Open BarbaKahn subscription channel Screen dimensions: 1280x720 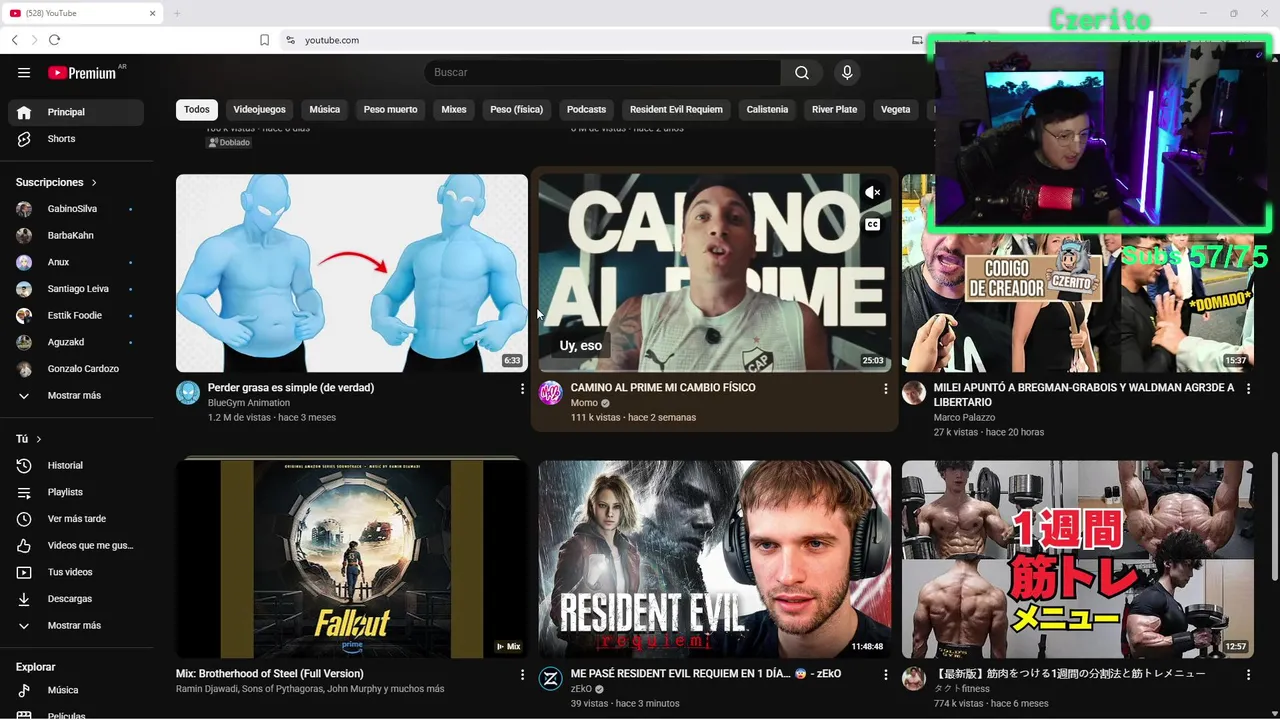[x=76, y=235]
